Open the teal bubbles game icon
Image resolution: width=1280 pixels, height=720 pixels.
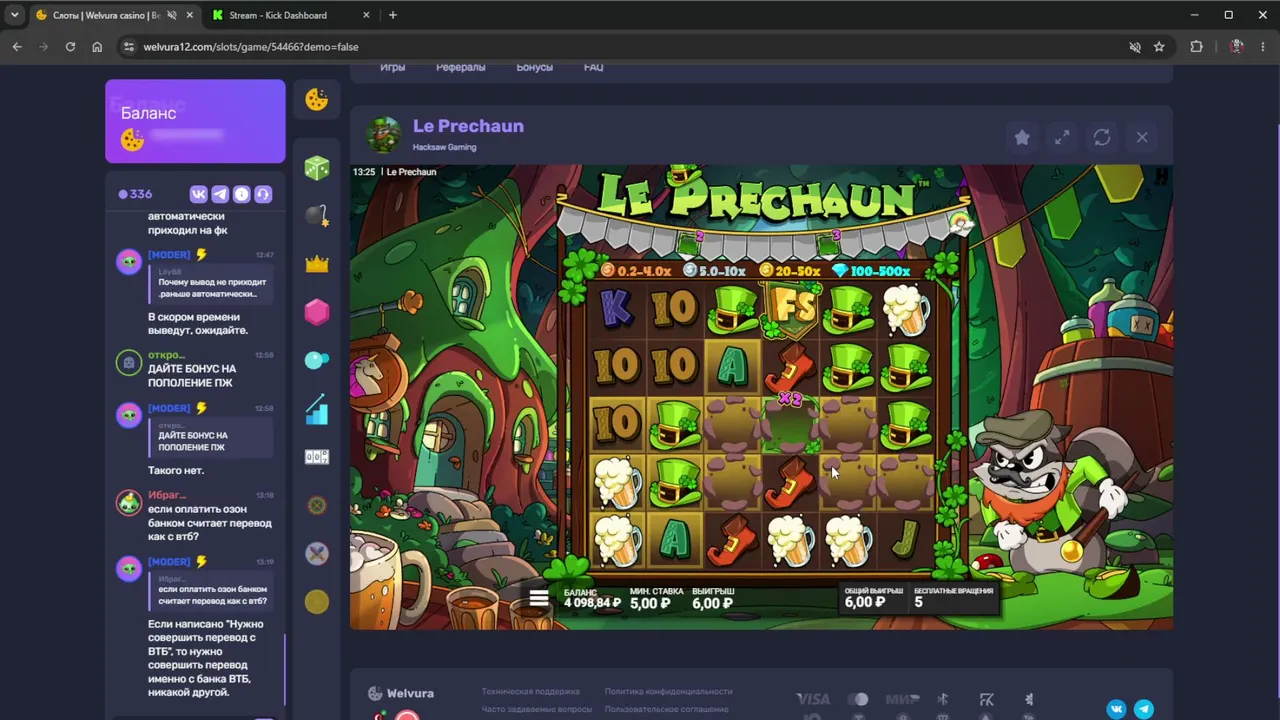click(317, 360)
